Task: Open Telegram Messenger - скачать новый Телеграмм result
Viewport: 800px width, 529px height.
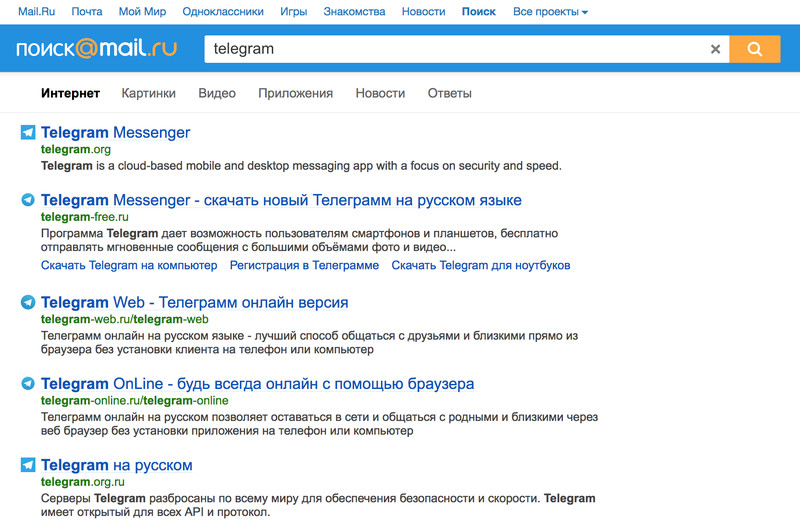Action: tap(281, 200)
